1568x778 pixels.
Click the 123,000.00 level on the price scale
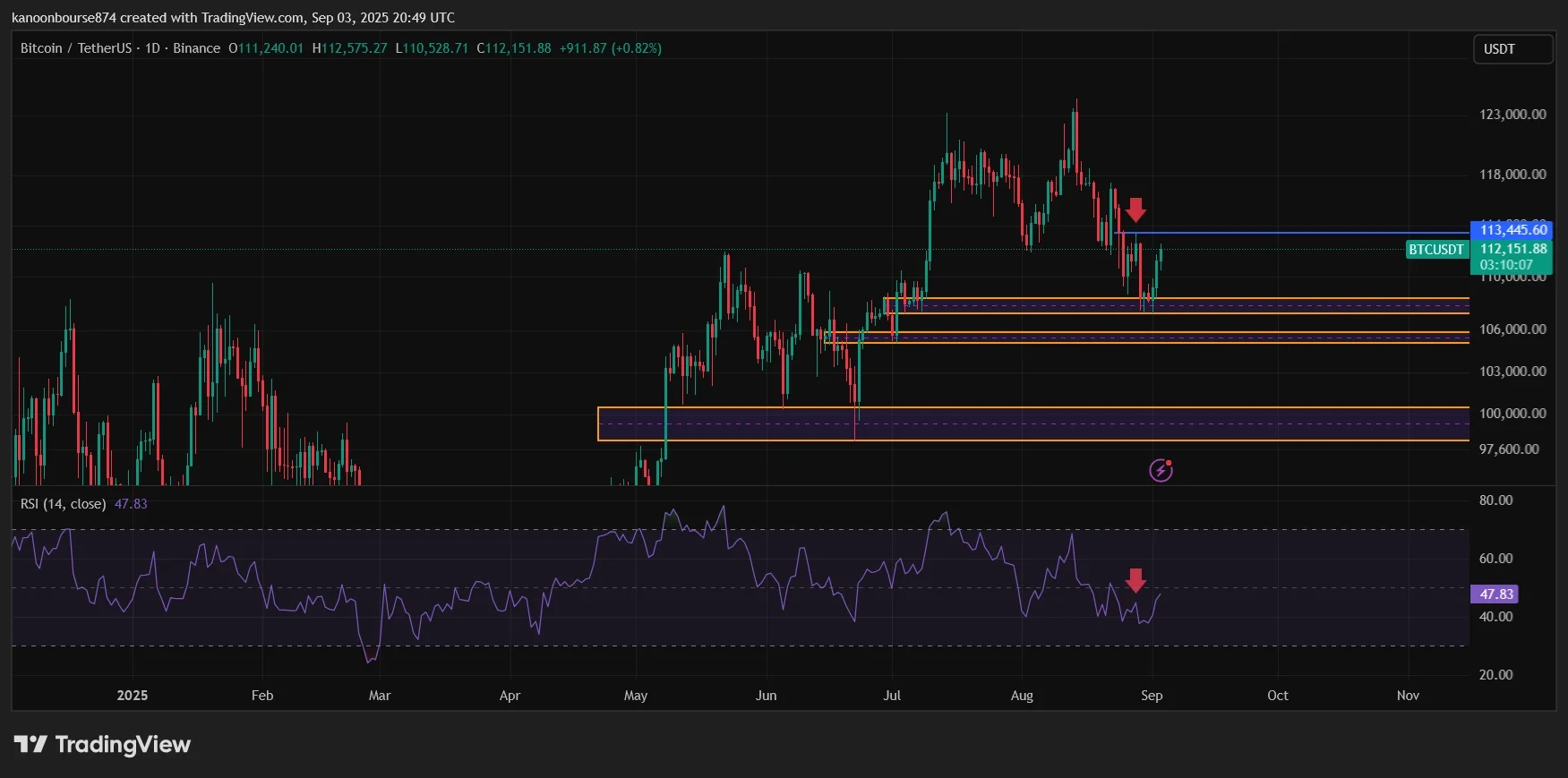pyautogui.click(x=1512, y=115)
